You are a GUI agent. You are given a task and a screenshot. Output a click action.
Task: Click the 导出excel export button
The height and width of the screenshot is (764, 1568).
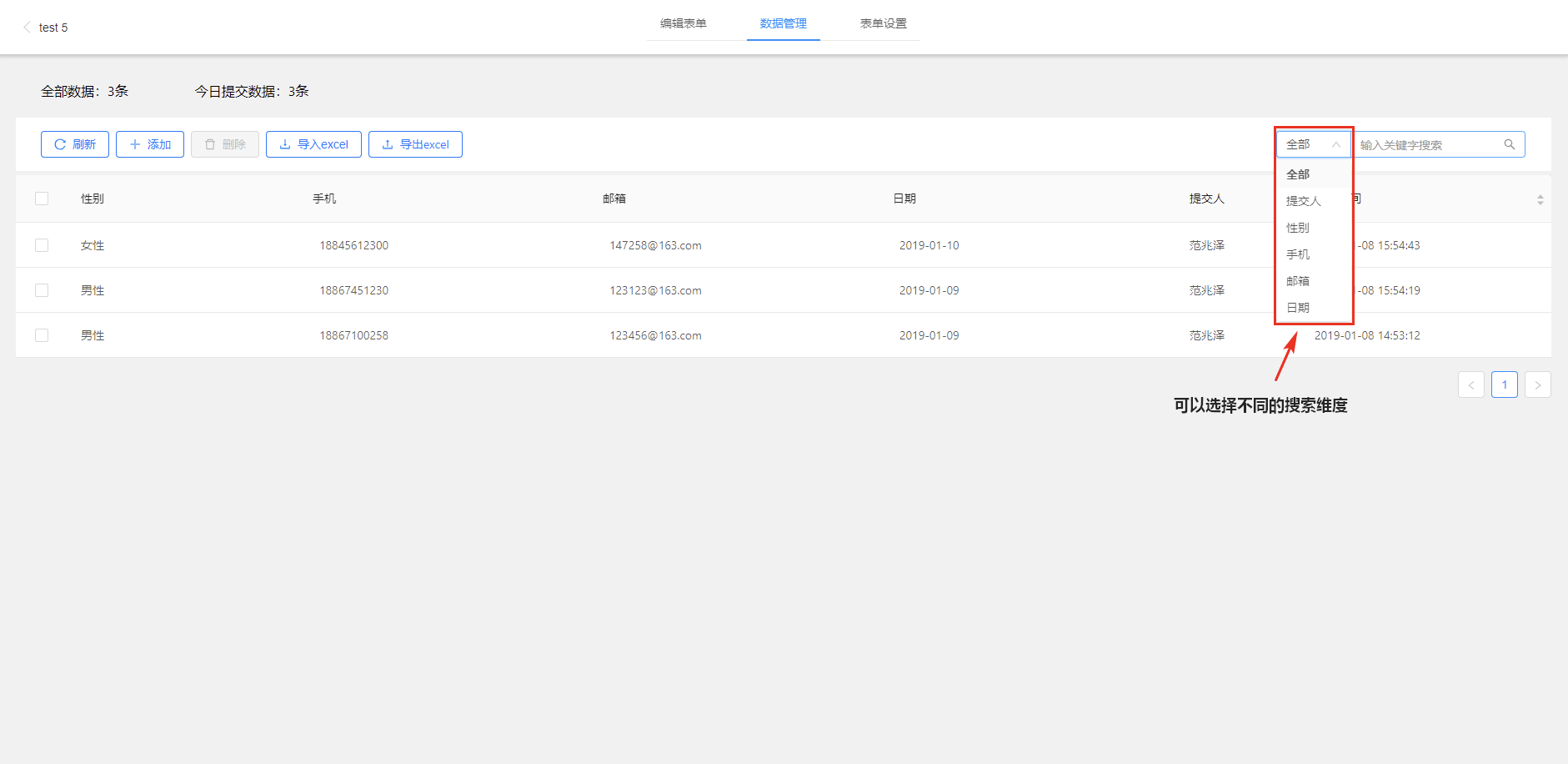[x=415, y=144]
